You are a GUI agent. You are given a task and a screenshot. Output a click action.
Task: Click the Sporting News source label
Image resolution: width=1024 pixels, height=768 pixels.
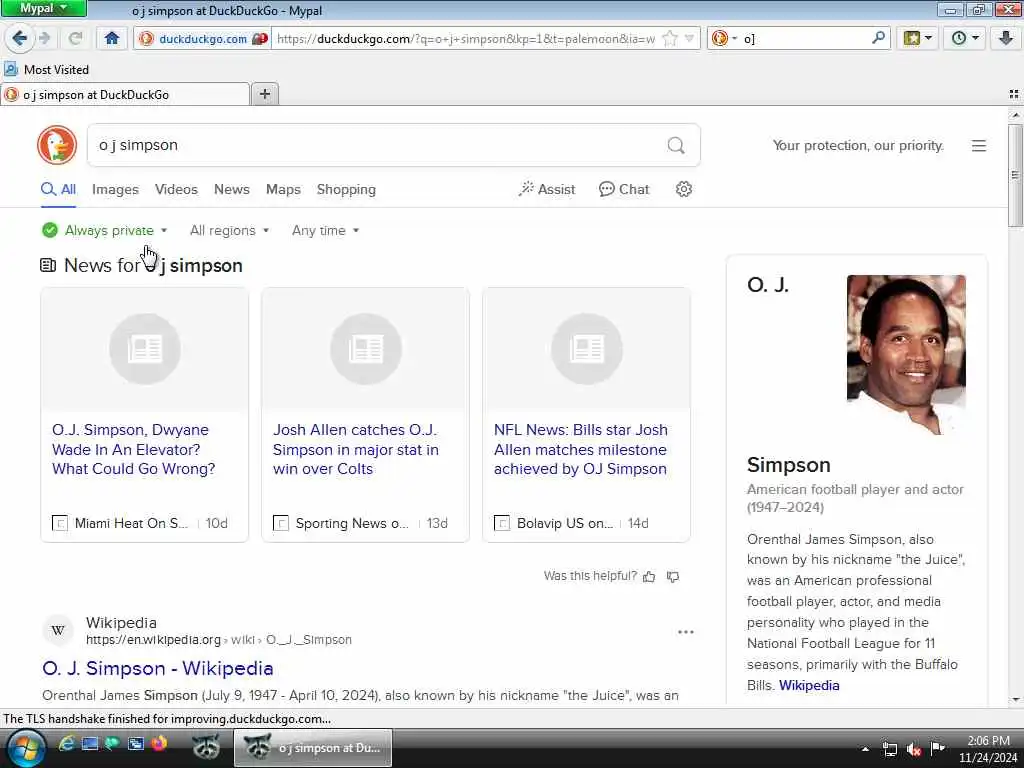tap(351, 523)
